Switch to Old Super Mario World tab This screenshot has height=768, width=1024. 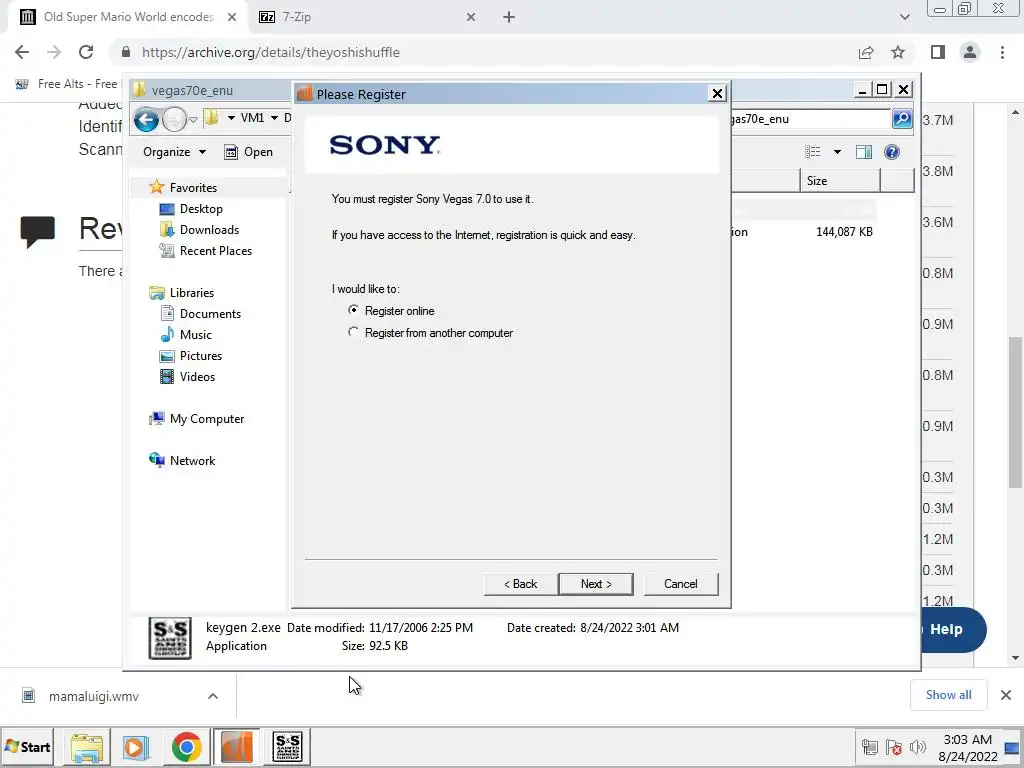(128, 17)
